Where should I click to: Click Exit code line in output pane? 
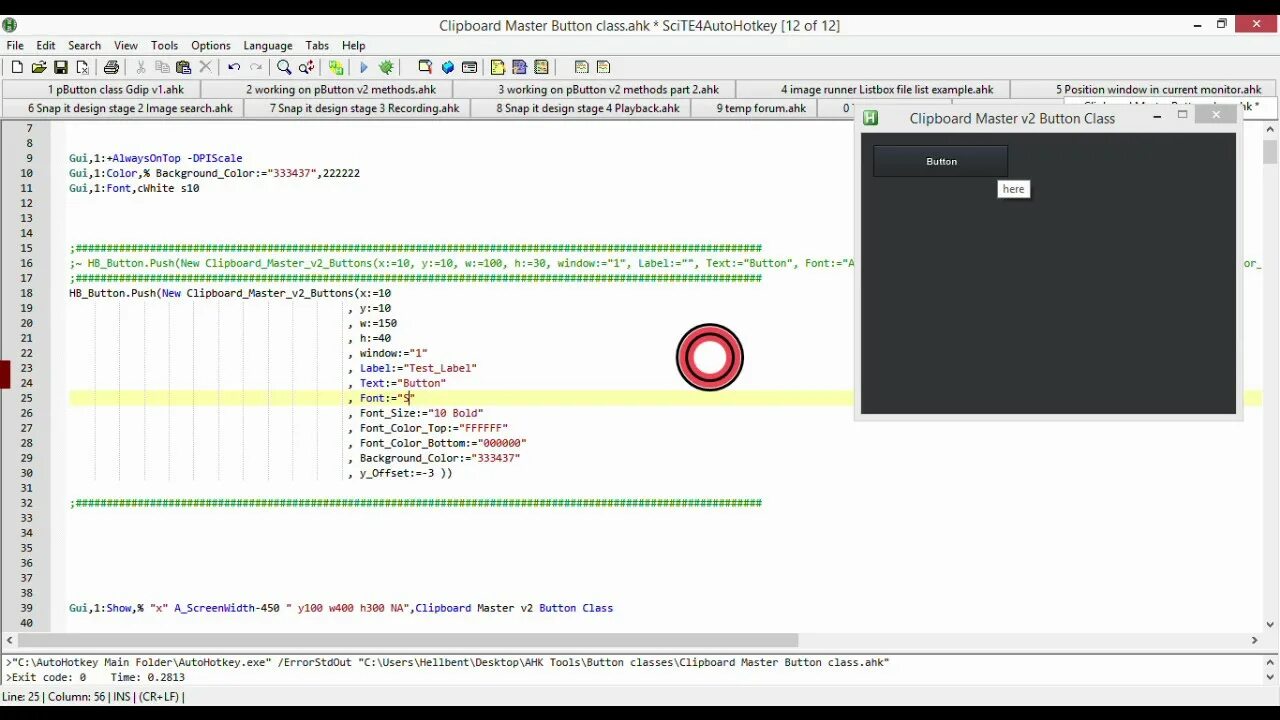[95, 677]
